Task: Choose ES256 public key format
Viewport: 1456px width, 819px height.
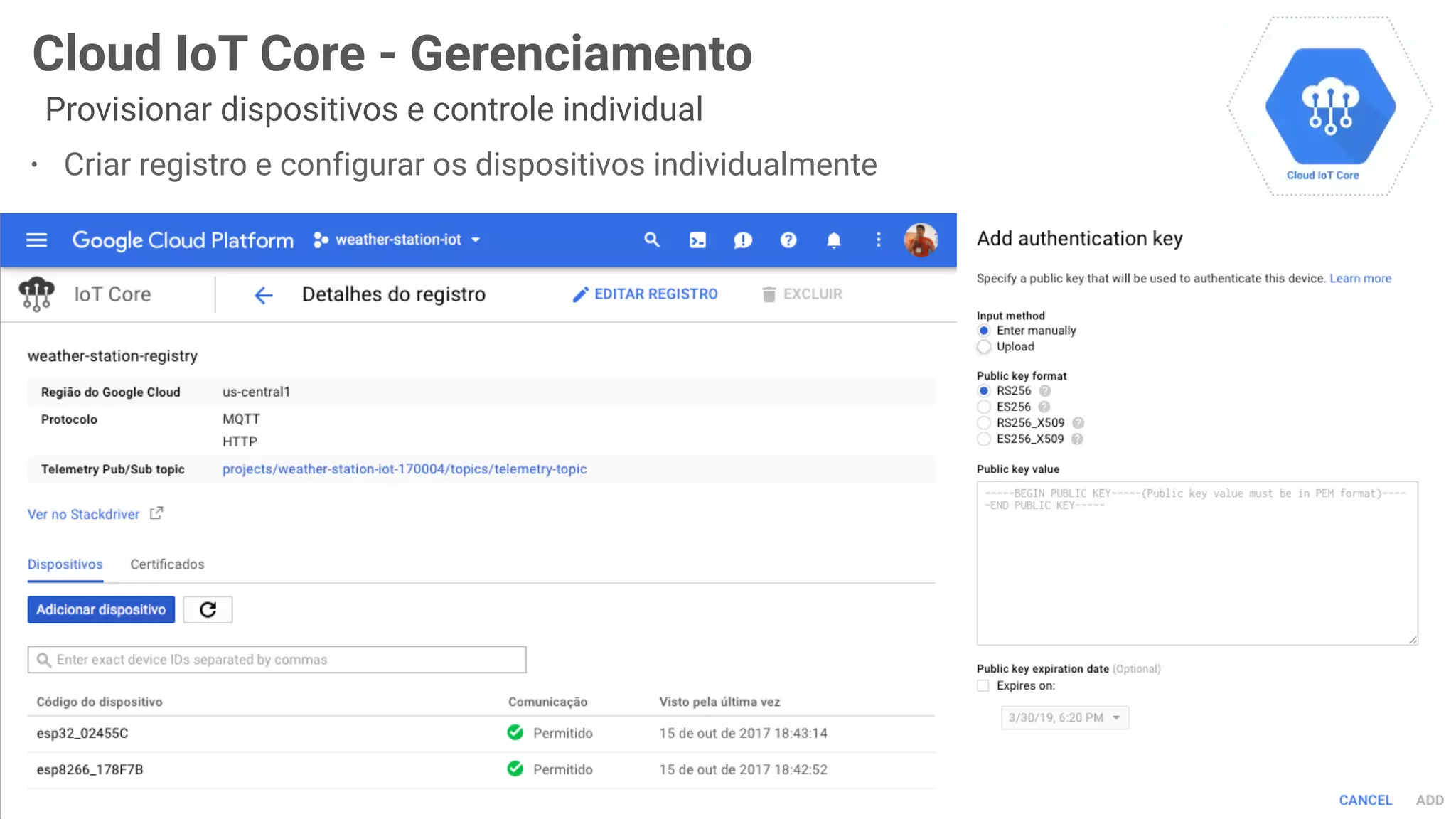Action: pyautogui.click(x=984, y=407)
